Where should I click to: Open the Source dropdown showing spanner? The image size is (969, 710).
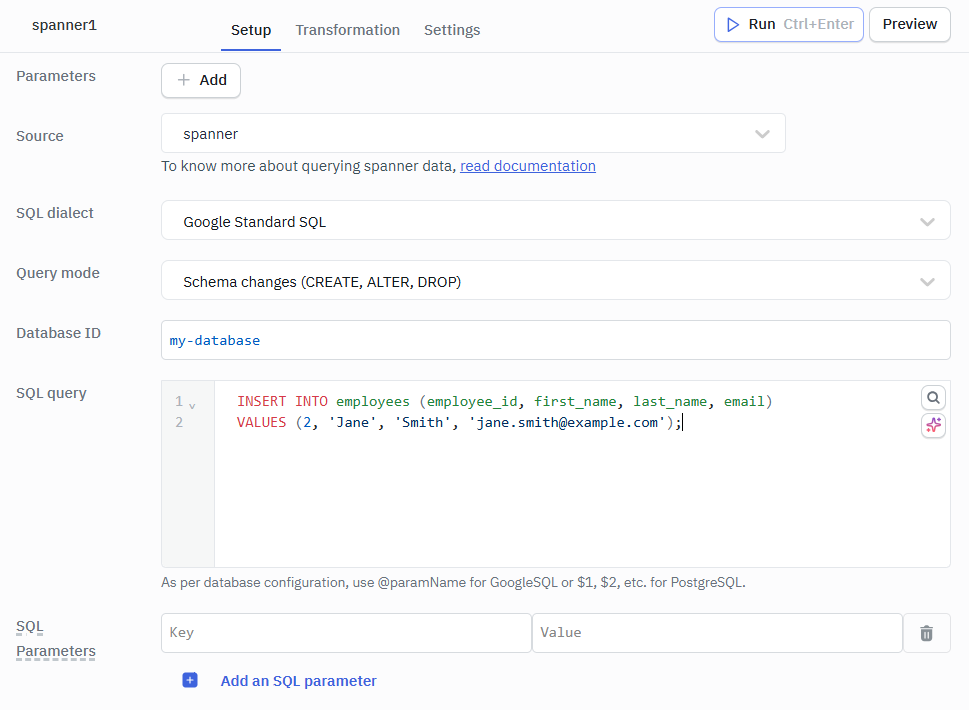[473, 133]
